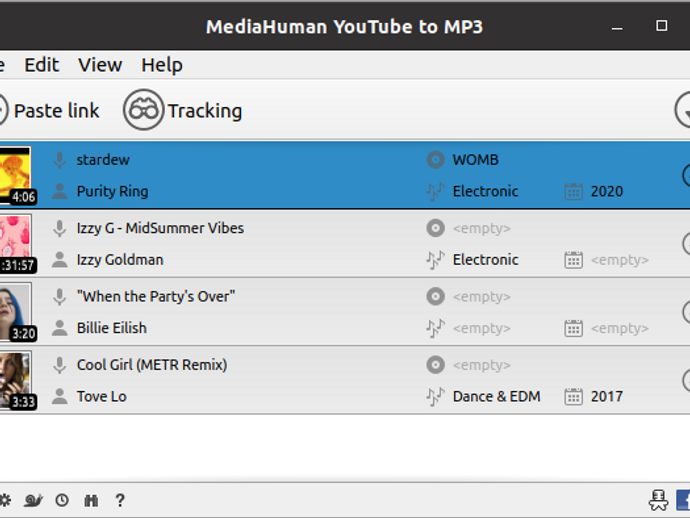Screen dimensions: 690x518
Task: Click the title 'Cool Girl (METR Remix)'
Action: click(152, 365)
